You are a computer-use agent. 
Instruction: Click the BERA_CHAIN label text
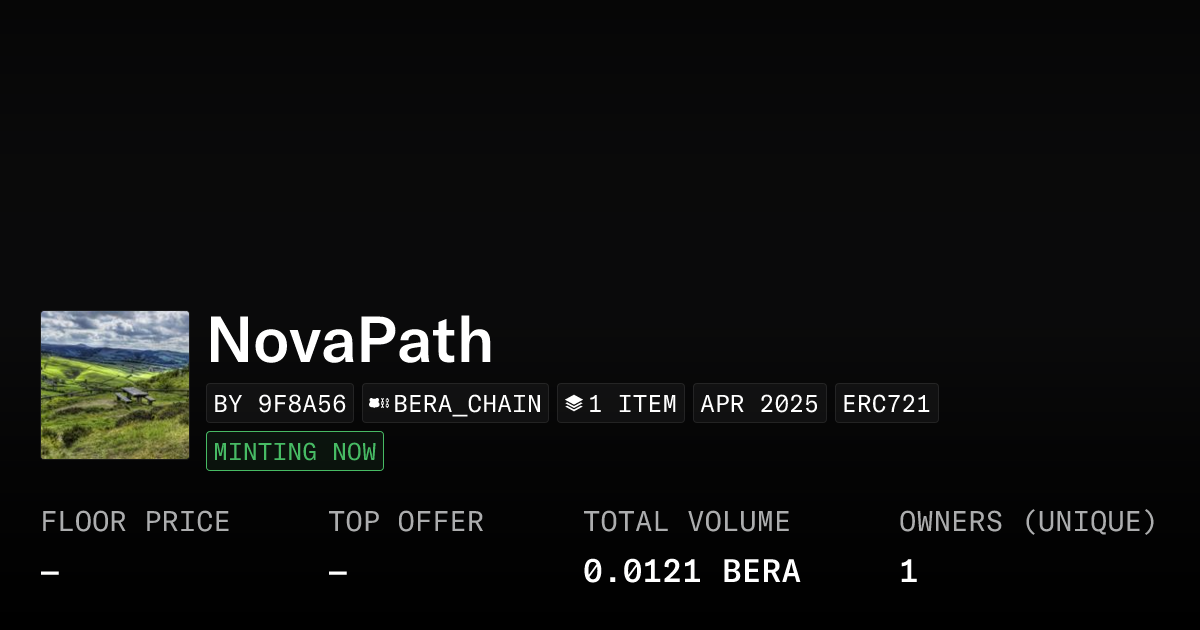468,404
